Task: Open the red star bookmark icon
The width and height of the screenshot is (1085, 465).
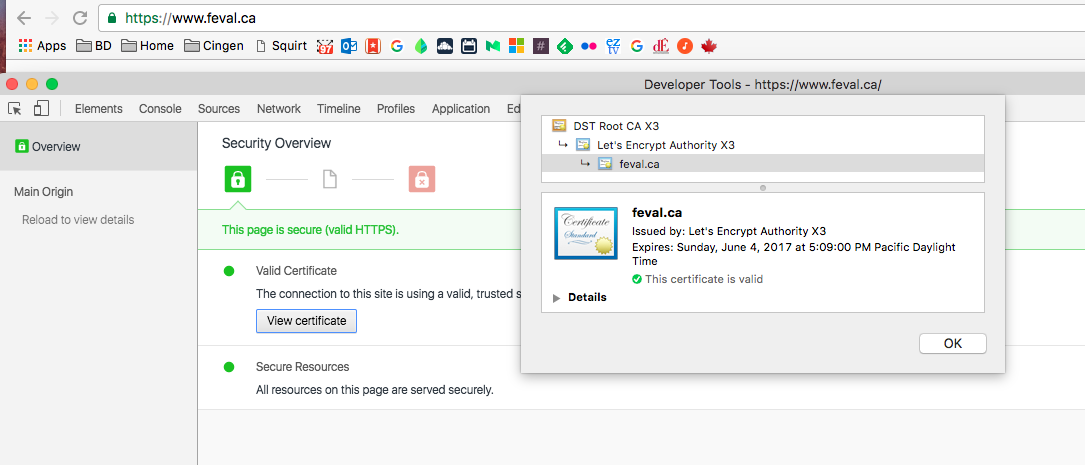Action: pyautogui.click(x=373, y=46)
